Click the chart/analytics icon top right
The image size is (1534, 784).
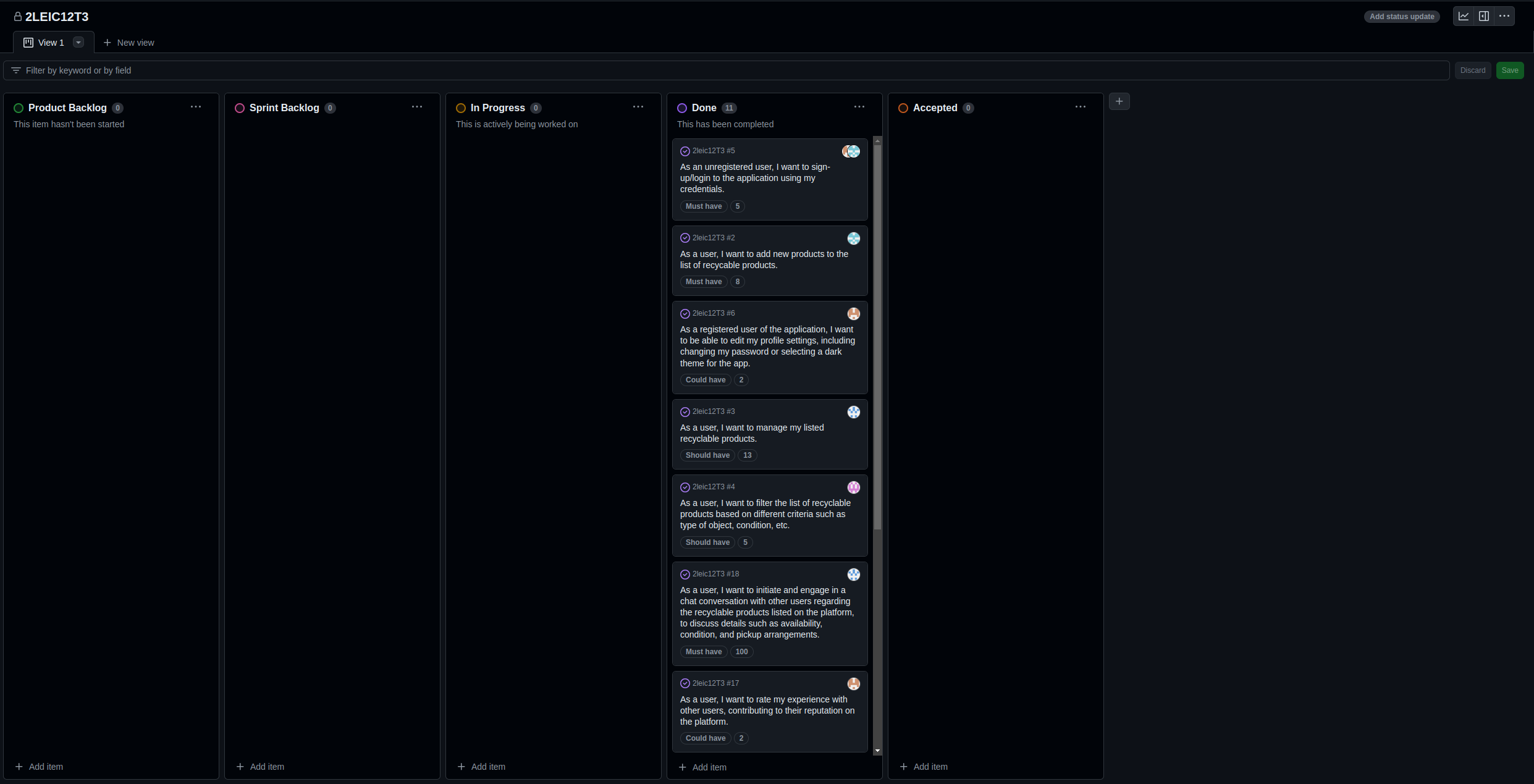click(1463, 15)
